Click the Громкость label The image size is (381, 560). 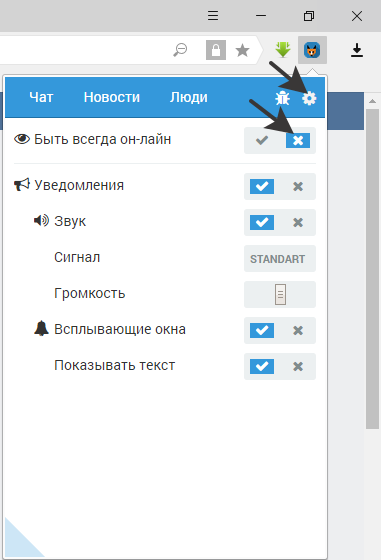(x=90, y=293)
